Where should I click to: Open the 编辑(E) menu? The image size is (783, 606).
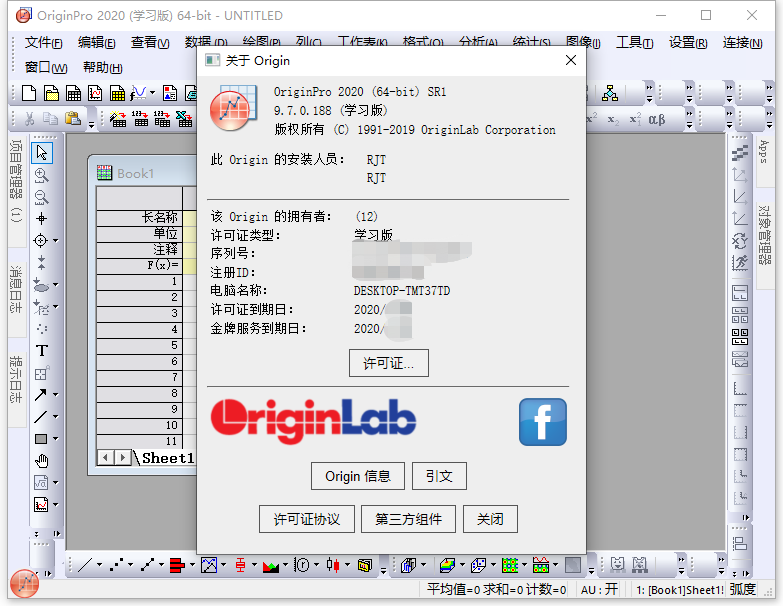click(x=96, y=43)
